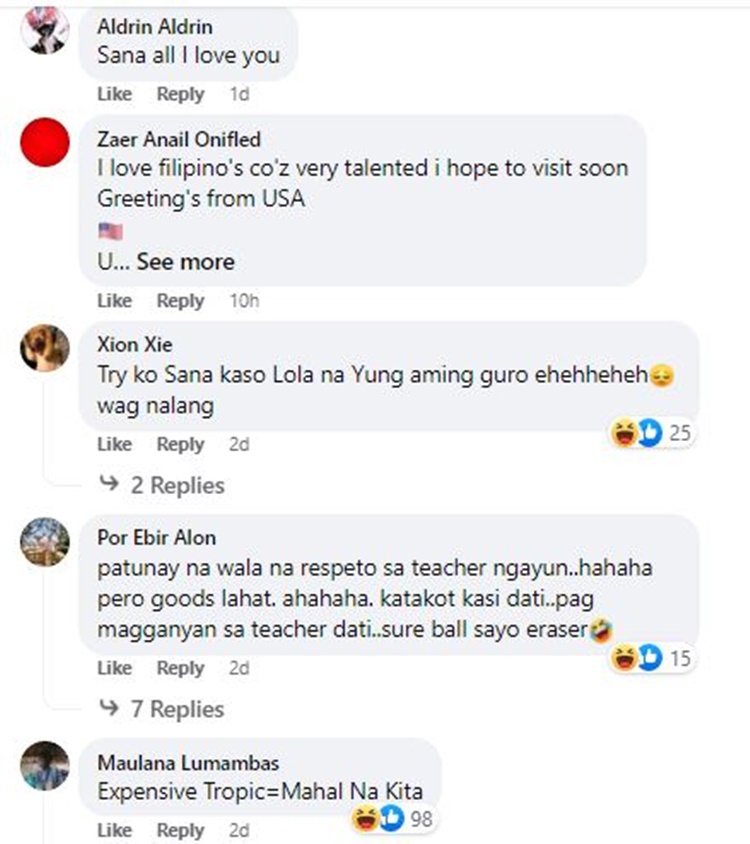Expand the 2 Replies thread

coord(163,485)
